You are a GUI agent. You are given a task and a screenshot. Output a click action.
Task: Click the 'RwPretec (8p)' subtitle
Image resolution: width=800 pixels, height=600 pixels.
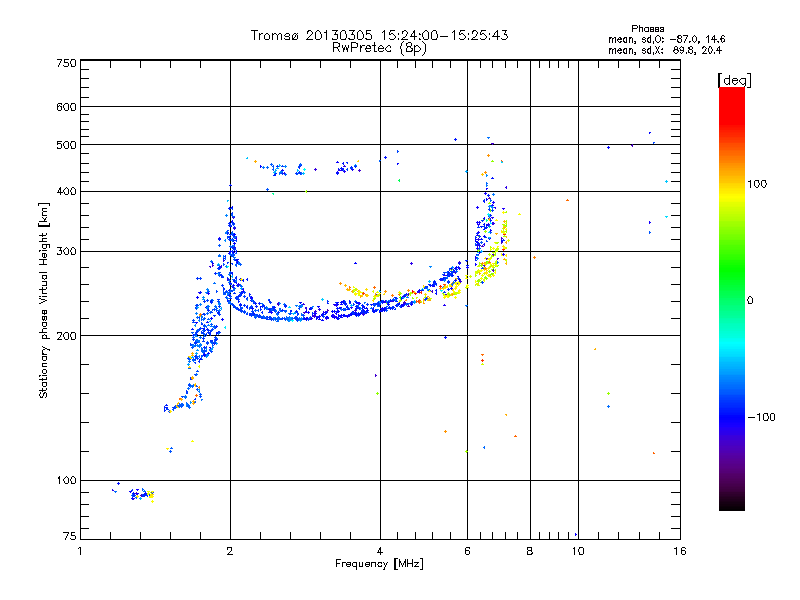[x=379, y=48]
